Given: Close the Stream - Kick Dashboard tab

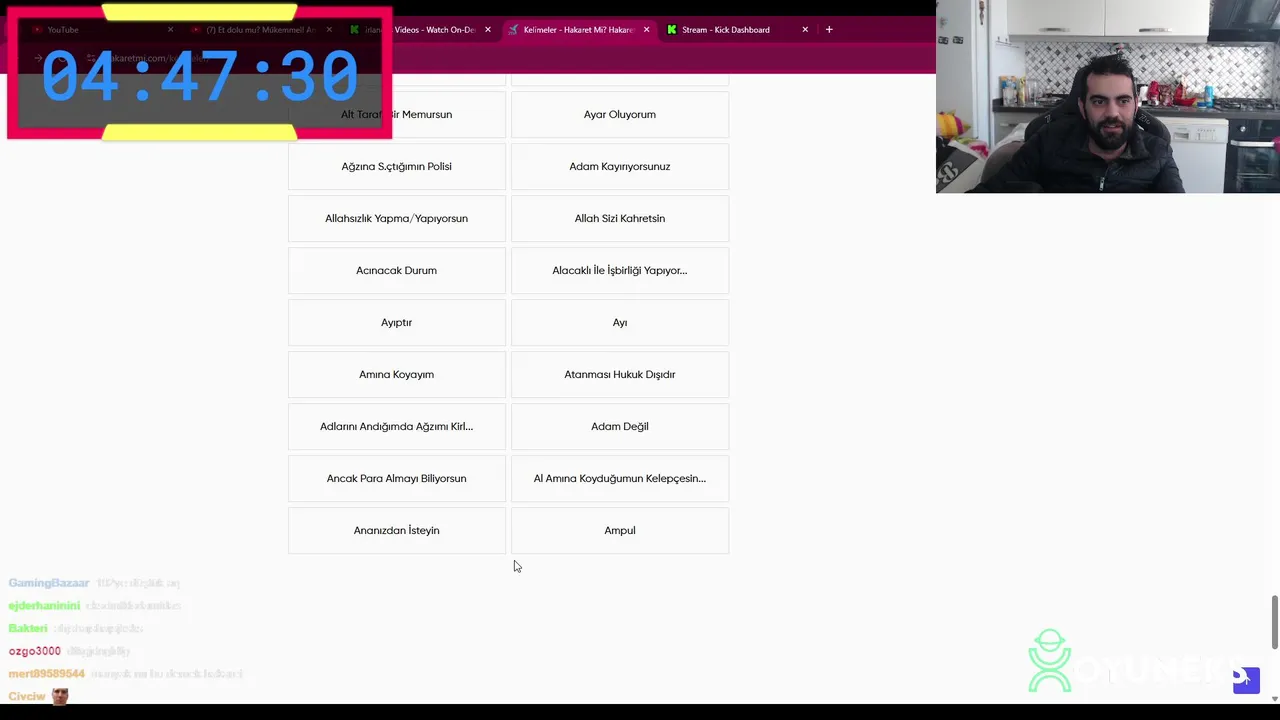Looking at the screenshot, I should [x=805, y=30].
